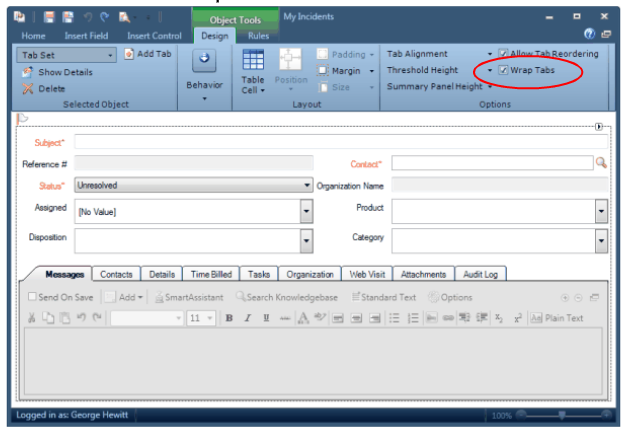Click the Add Tab icon
Image resolution: width=640 pixels, height=444 pixels.
tap(129, 54)
